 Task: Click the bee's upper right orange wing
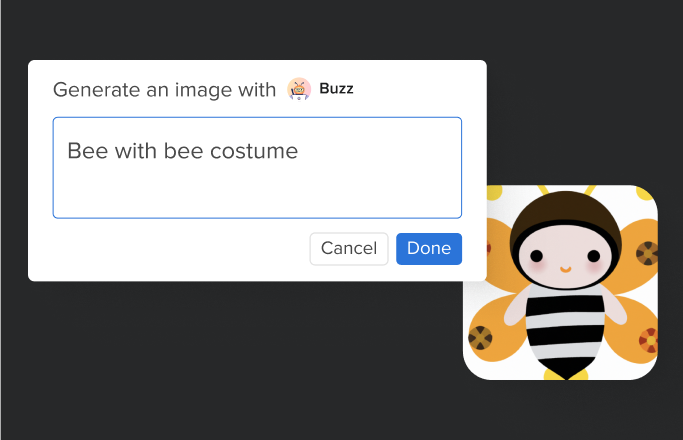coord(638,253)
